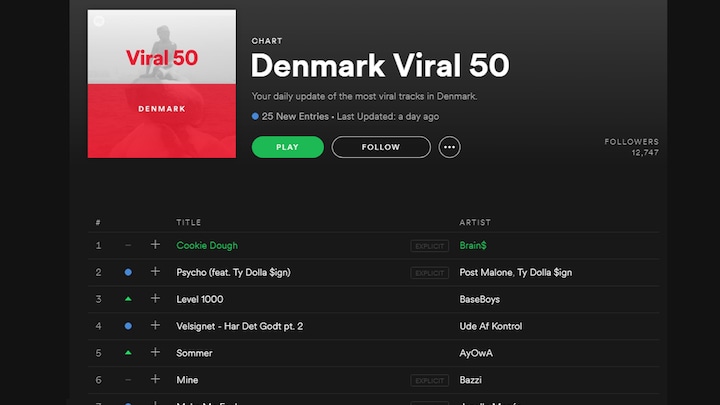The width and height of the screenshot is (720, 405).
Task: Select the Level 1000 track row
Action: (x=300, y=299)
